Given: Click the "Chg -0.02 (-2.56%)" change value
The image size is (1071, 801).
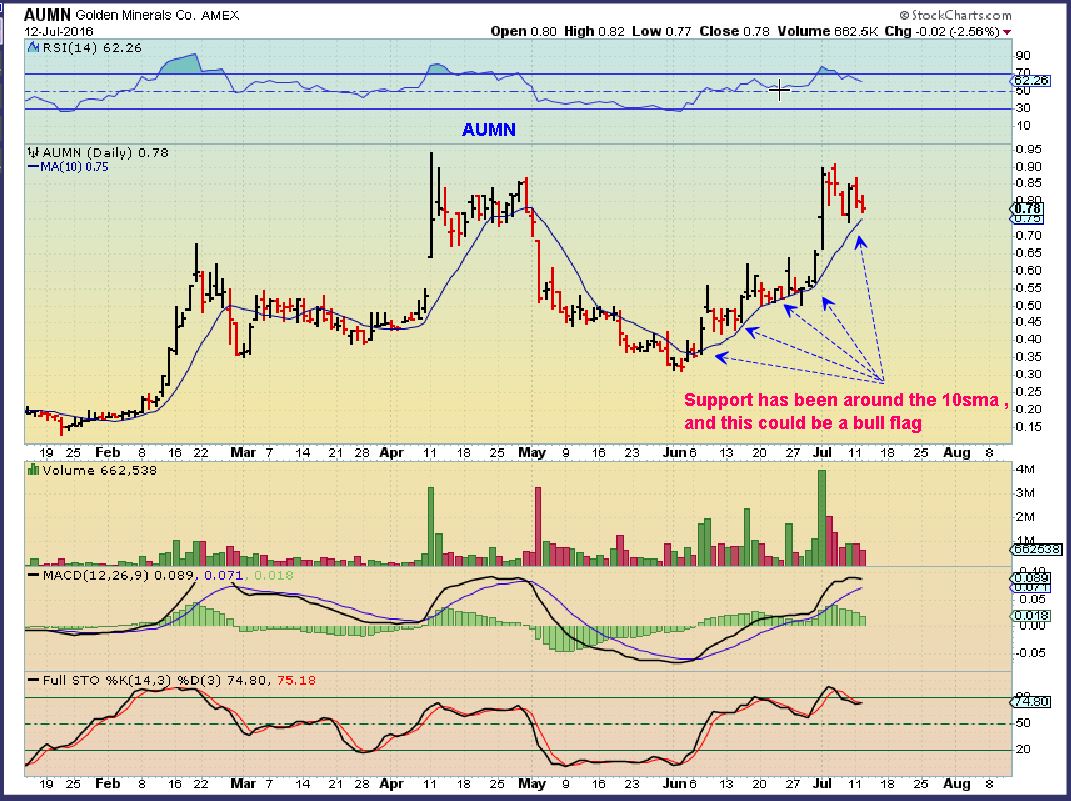Looking at the screenshot, I should click(942, 31).
